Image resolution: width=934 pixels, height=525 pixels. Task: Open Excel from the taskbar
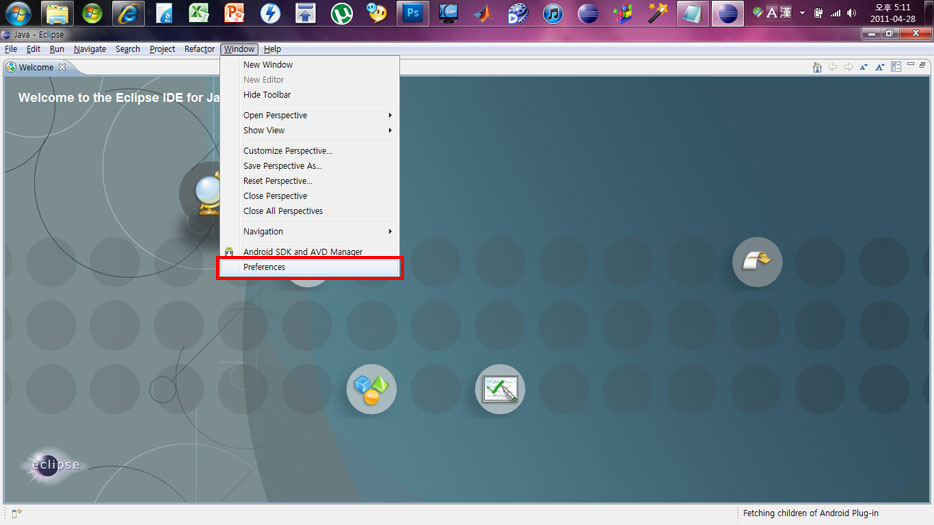(198, 13)
